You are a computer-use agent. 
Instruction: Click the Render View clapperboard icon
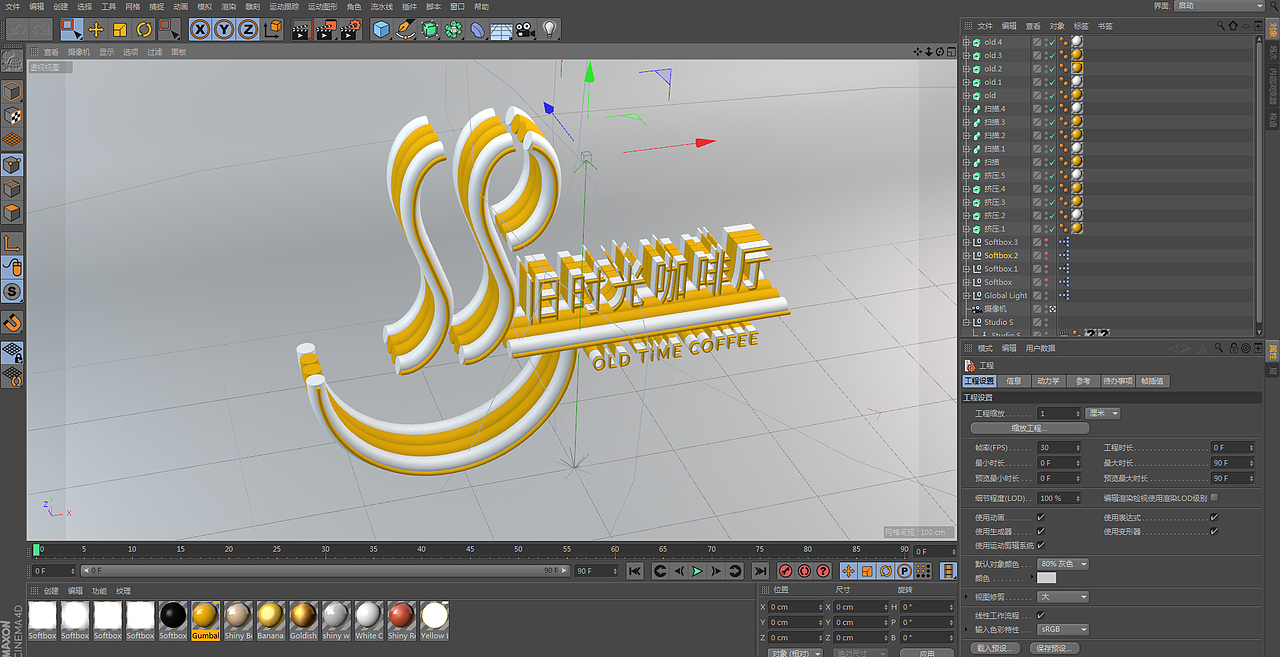pyautogui.click(x=304, y=29)
